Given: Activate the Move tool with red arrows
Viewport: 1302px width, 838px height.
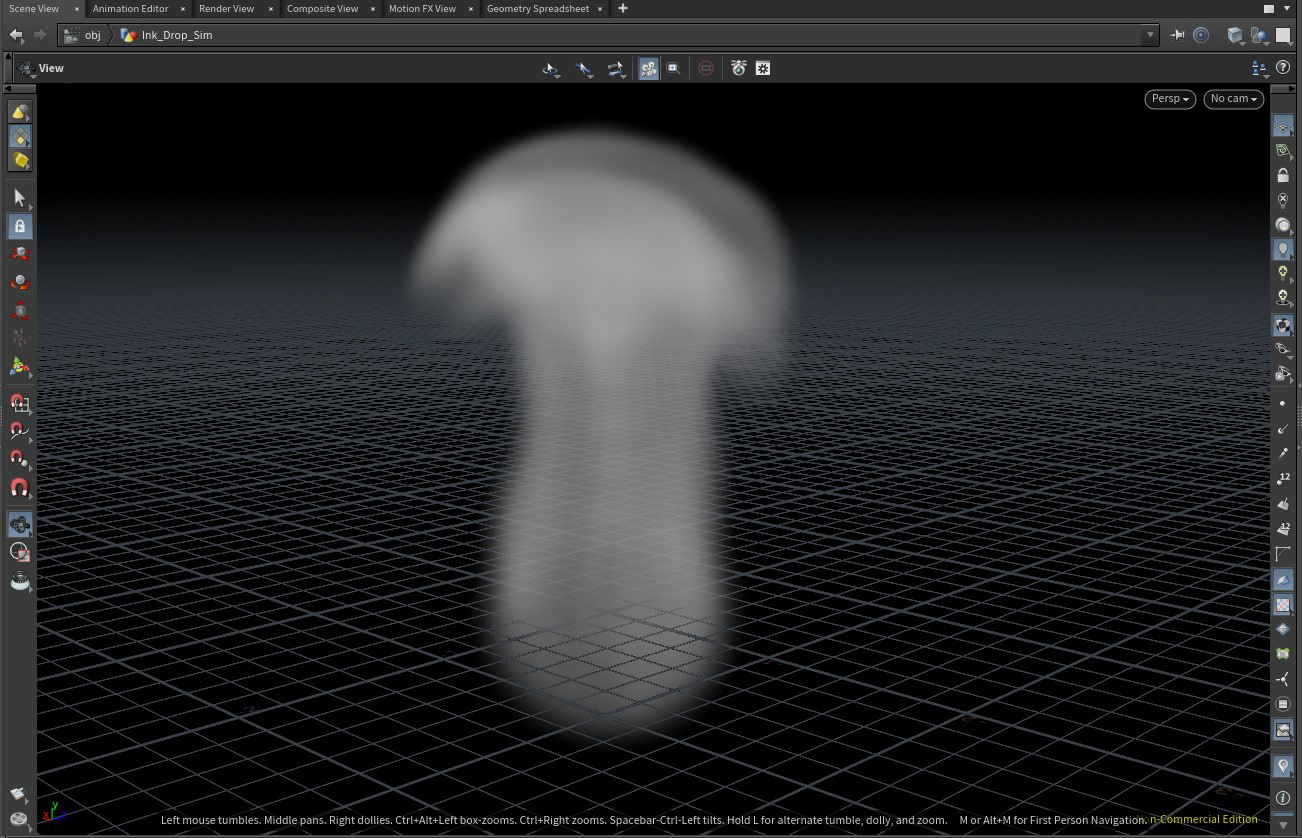Looking at the screenshot, I should coord(19,254).
